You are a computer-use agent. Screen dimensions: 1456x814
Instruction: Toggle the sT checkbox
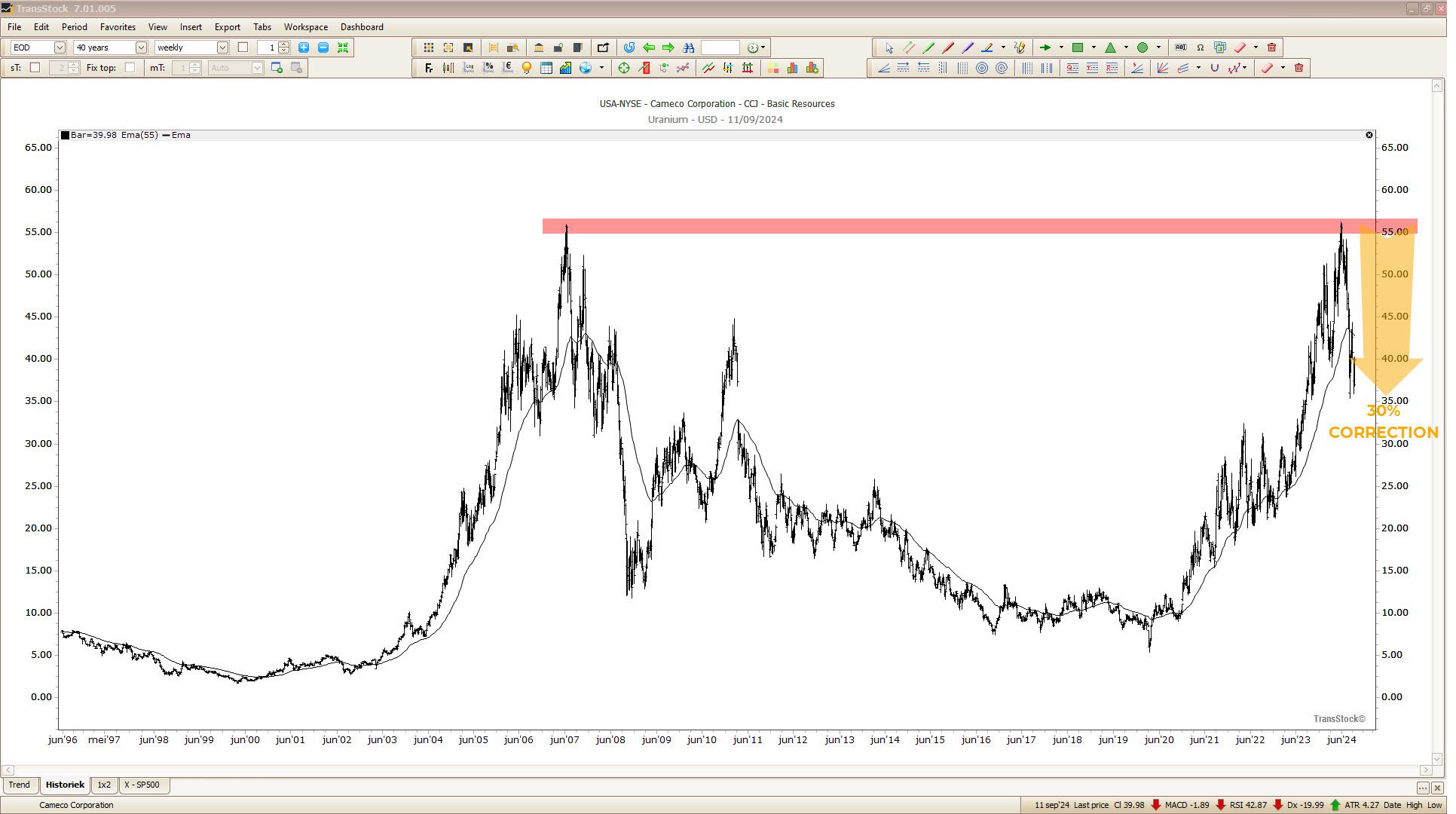pos(35,68)
